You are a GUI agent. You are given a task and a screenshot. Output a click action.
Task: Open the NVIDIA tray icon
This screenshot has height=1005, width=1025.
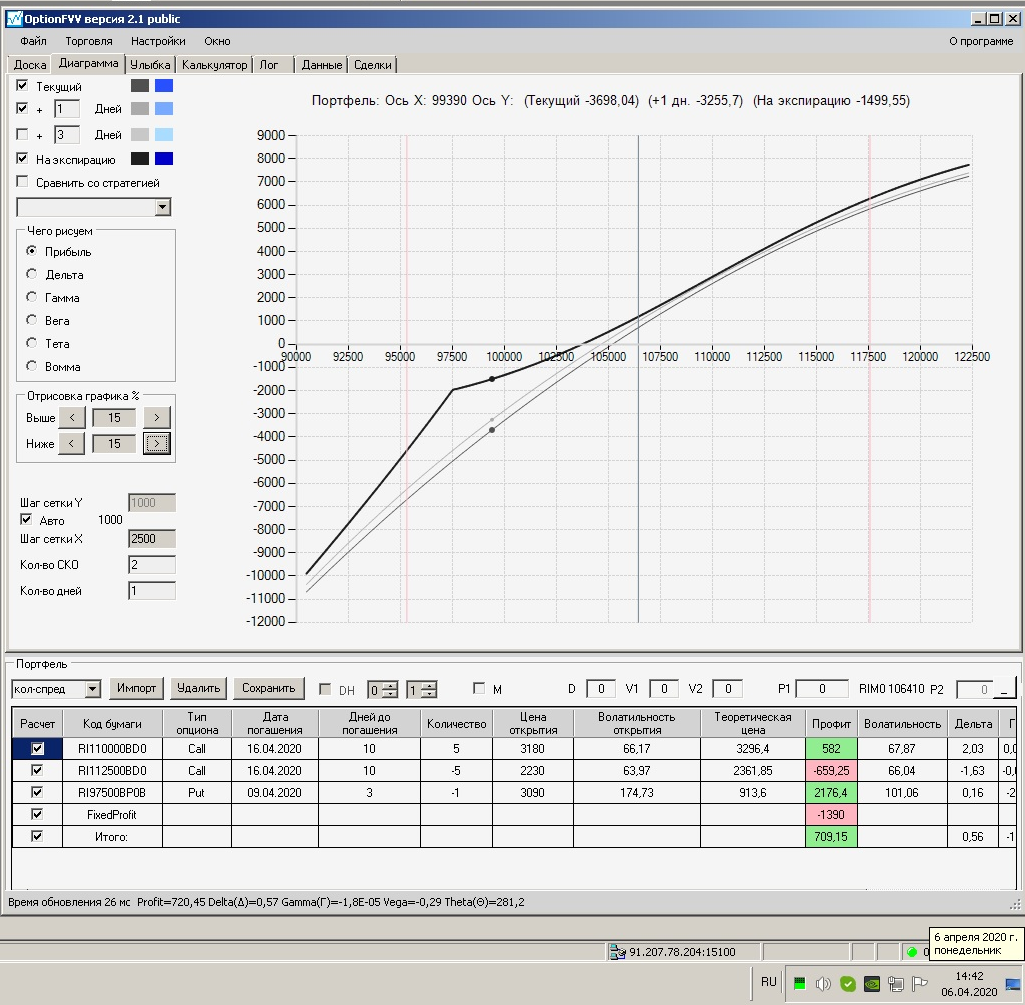pos(871,983)
